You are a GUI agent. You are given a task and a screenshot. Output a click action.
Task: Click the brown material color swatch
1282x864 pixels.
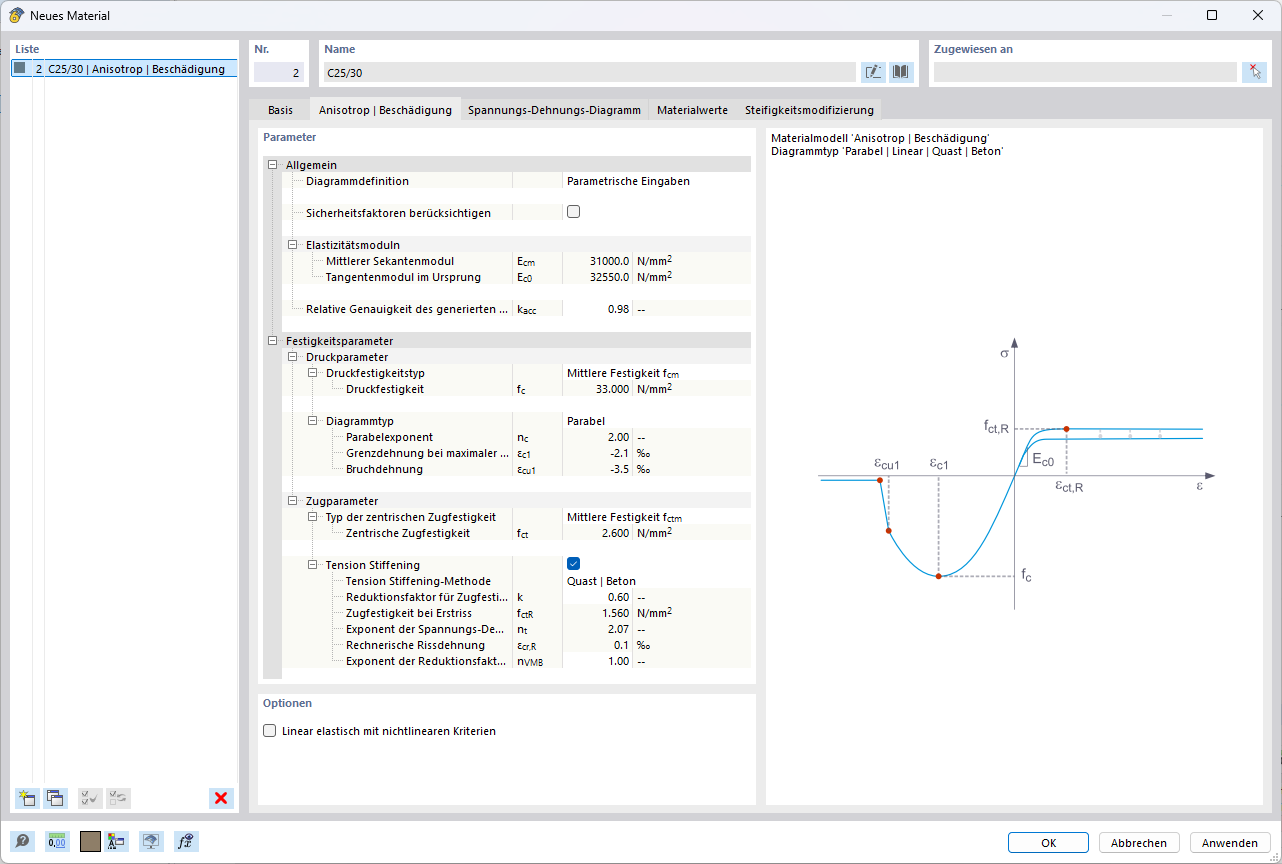90,842
